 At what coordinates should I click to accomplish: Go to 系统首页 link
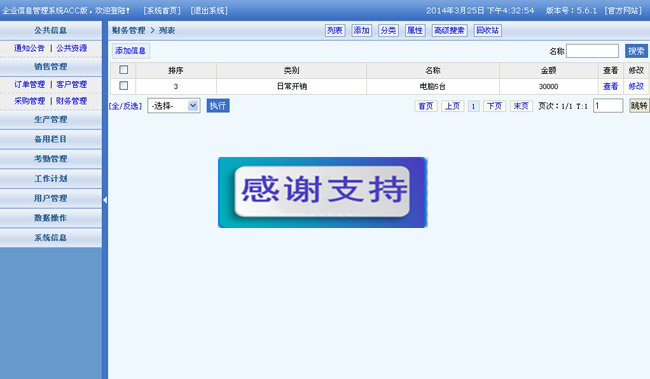[x=162, y=10]
